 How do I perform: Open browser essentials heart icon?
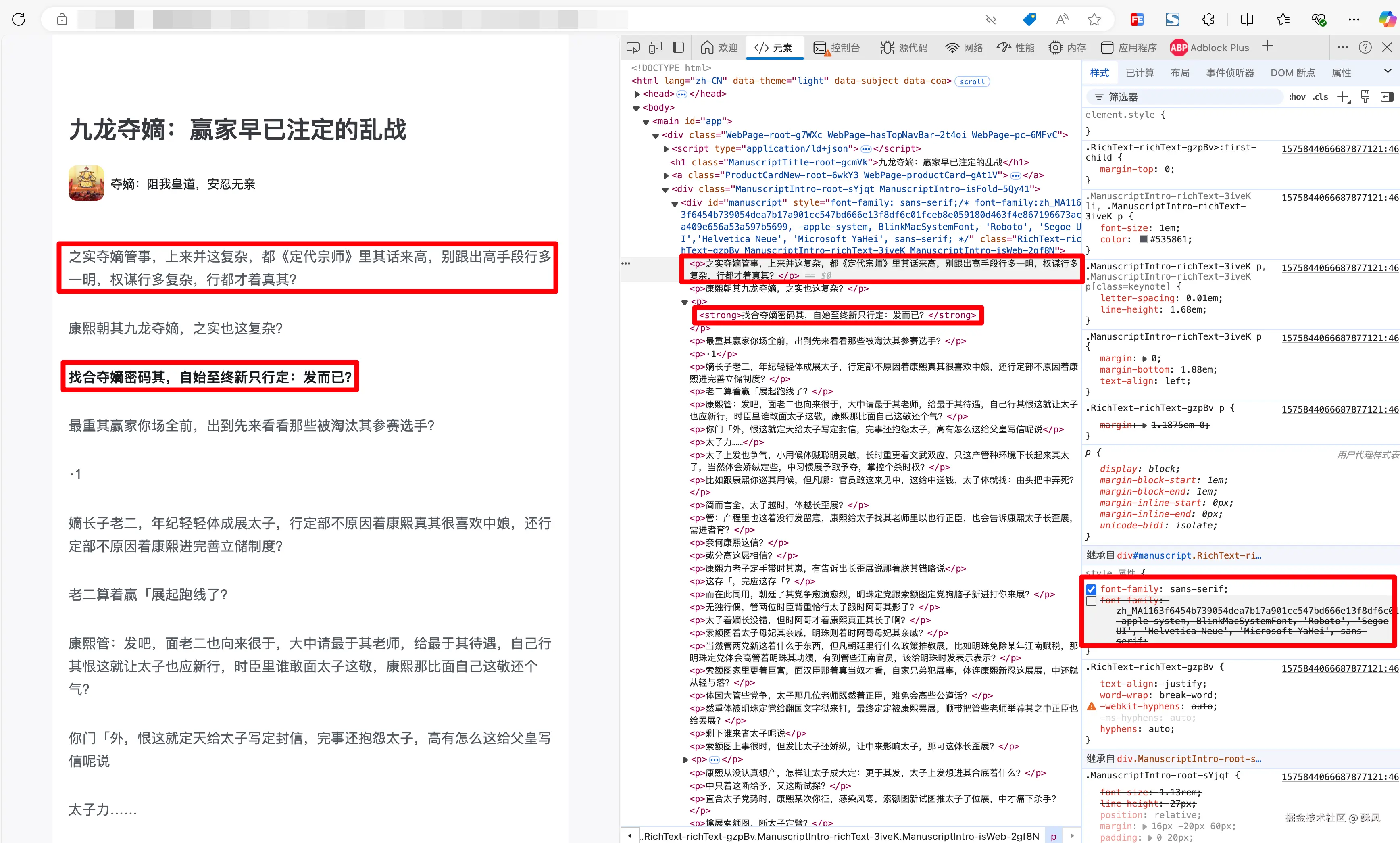(x=1318, y=19)
